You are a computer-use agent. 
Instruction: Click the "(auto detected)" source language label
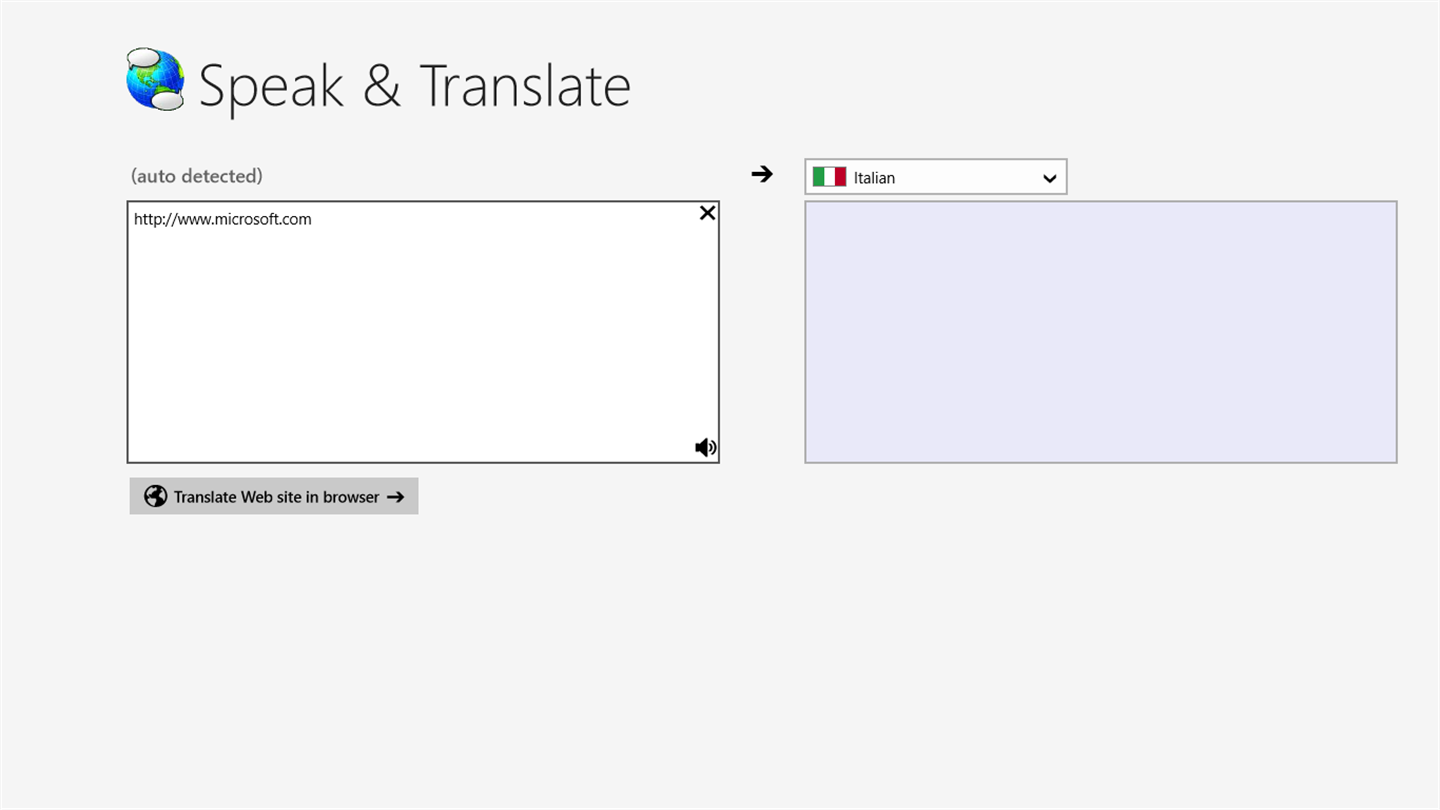click(x=197, y=176)
